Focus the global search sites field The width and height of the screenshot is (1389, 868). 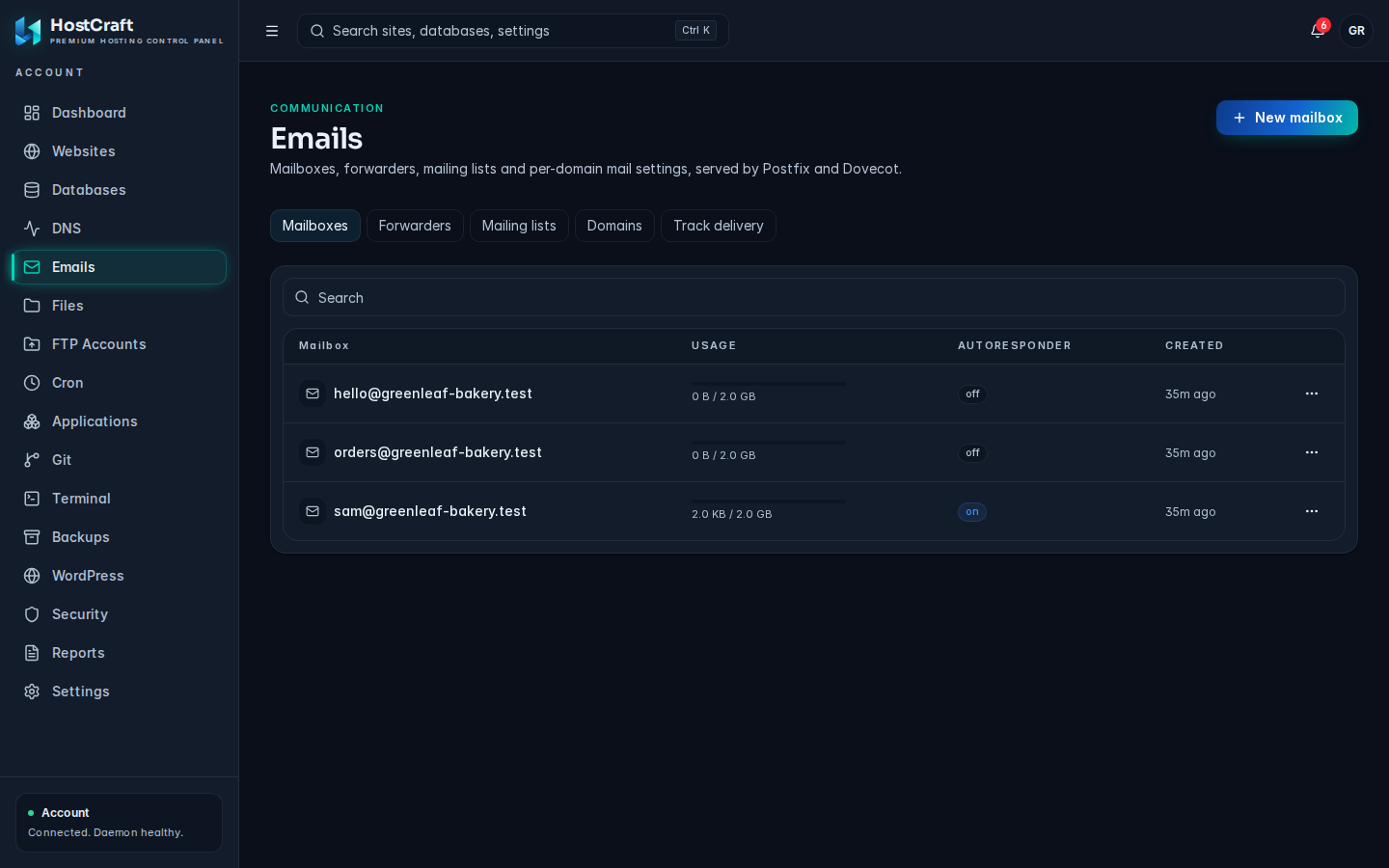pos(513,31)
